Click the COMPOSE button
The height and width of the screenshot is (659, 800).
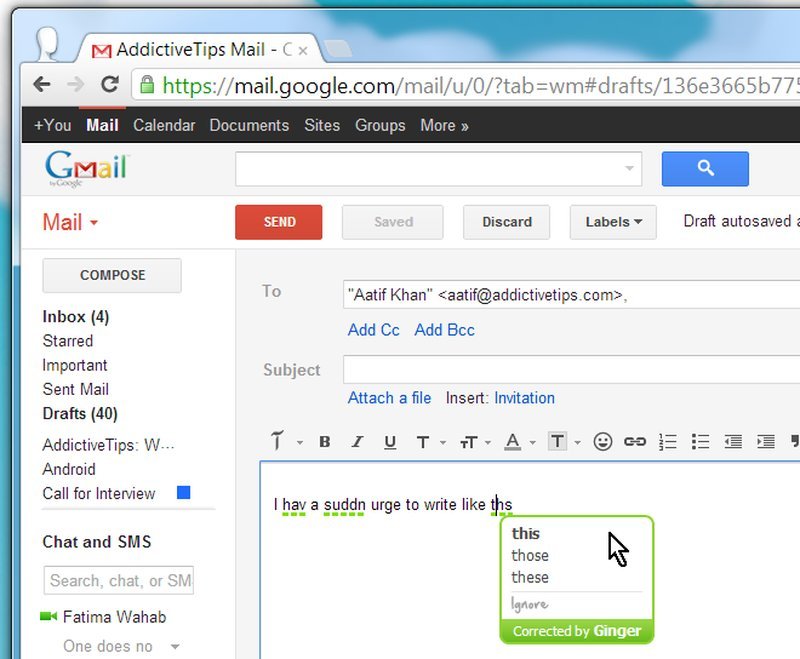click(112, 275)
